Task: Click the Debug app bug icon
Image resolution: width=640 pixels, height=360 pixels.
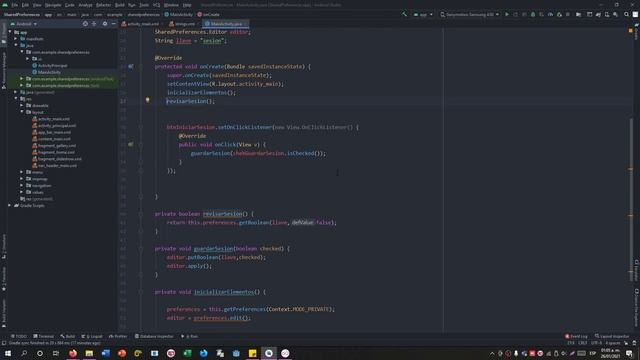Action: coord(533,14)
